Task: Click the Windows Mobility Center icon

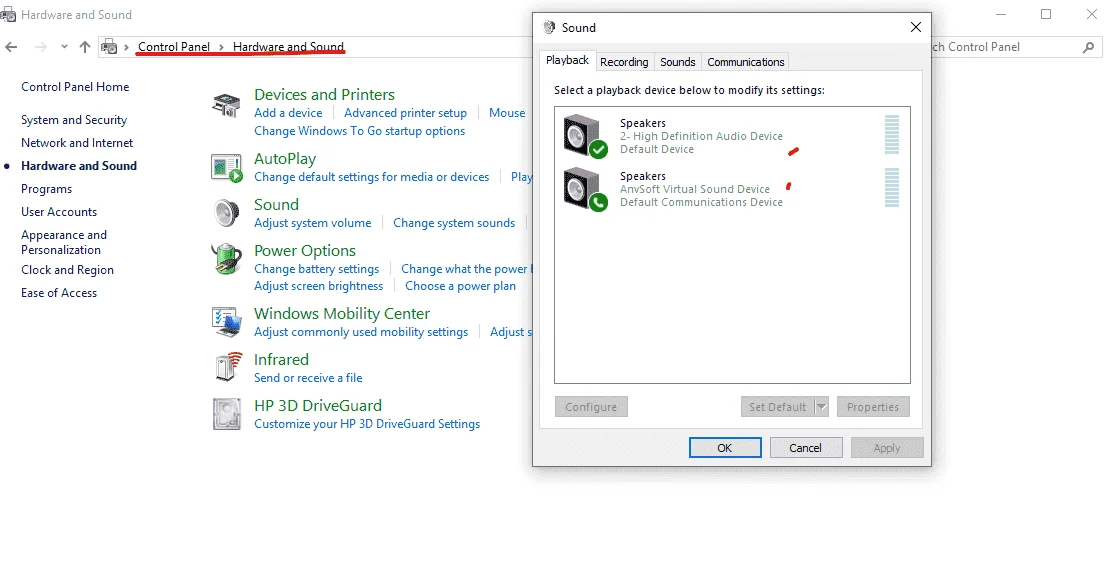Action: pos(227,322)
